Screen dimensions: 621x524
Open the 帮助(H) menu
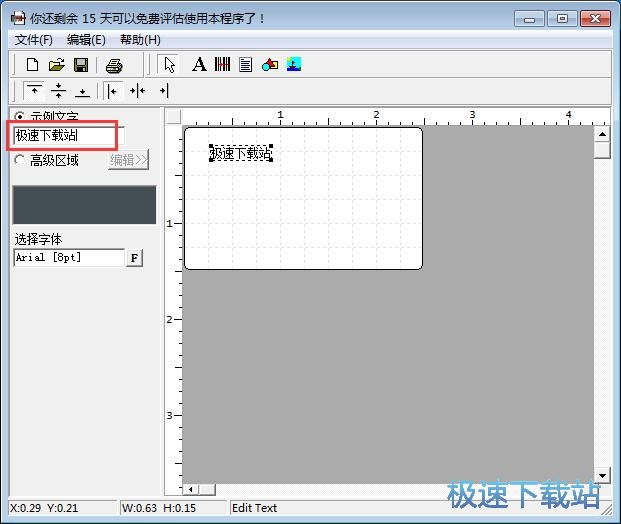140,40
